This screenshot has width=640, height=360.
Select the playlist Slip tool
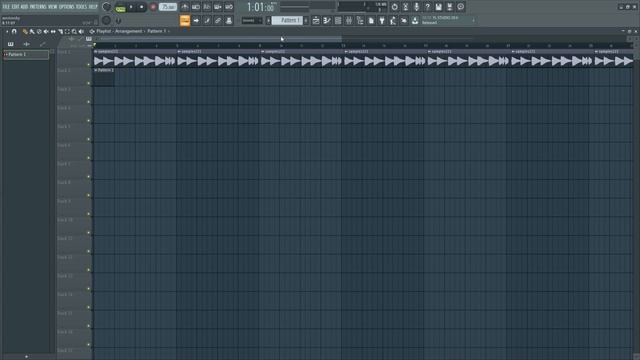(x=53, y=31)
